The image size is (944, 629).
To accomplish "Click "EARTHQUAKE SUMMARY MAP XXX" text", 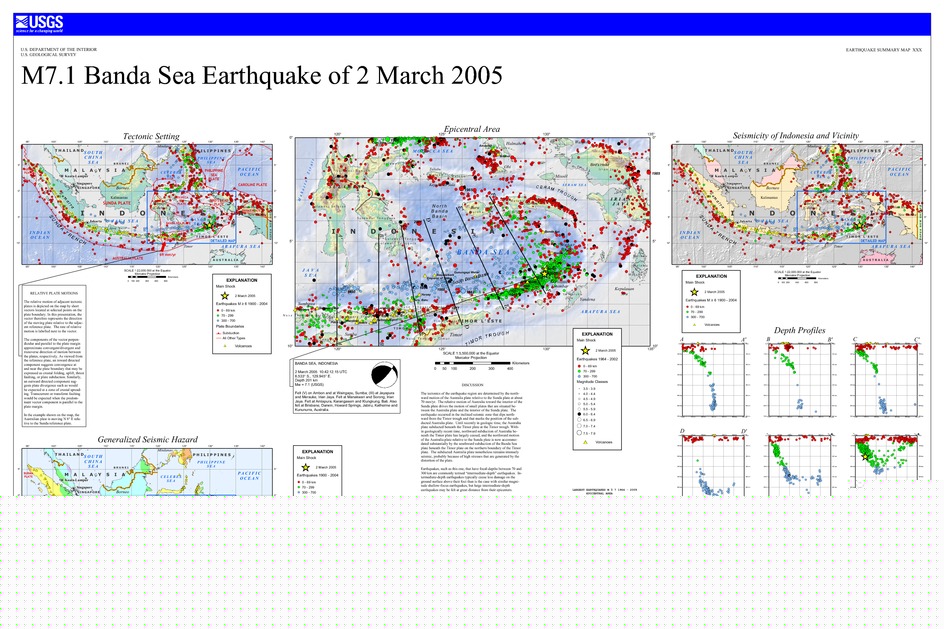I will coord(884,50).
